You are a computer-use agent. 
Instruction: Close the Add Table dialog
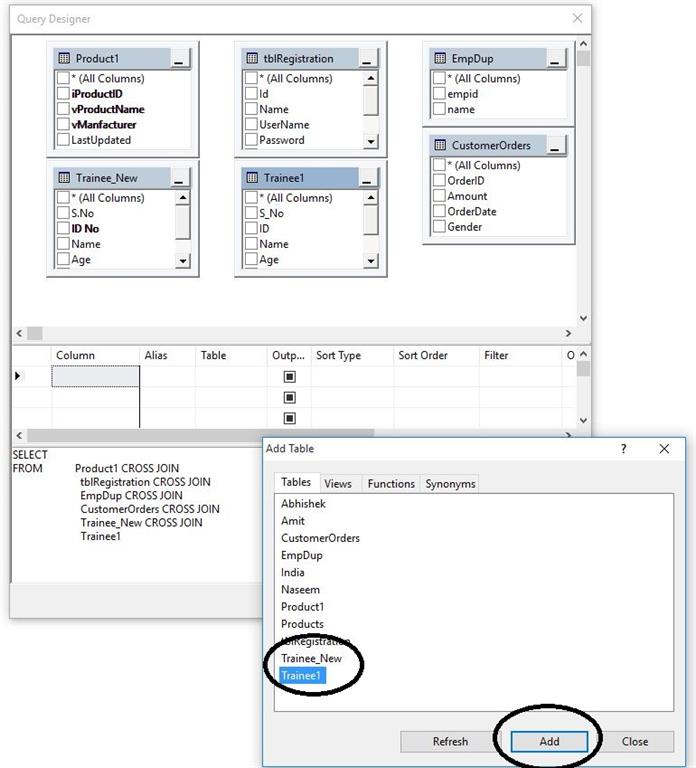click(x=664, y=449)
